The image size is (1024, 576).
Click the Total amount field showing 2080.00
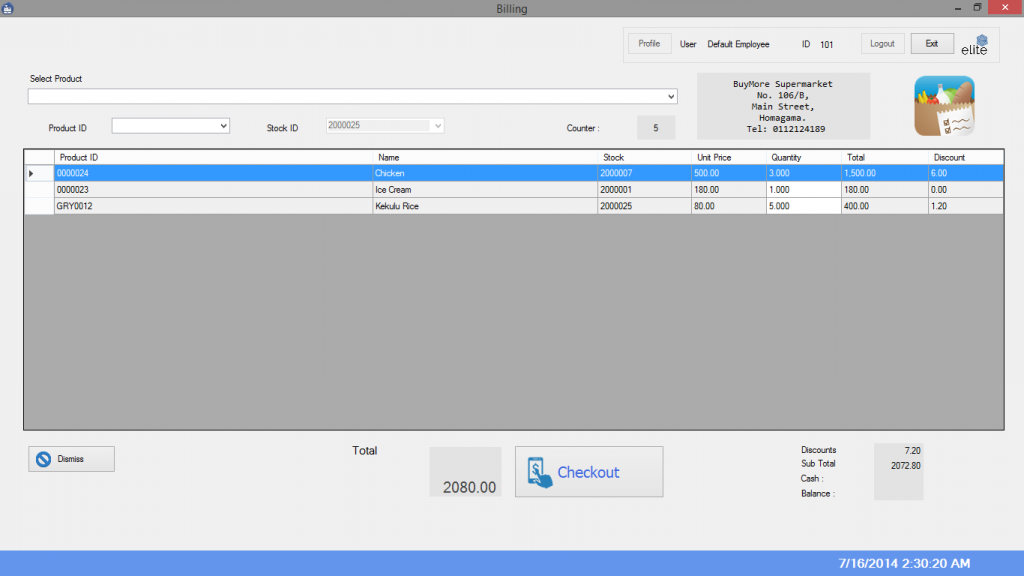point(465,473)
